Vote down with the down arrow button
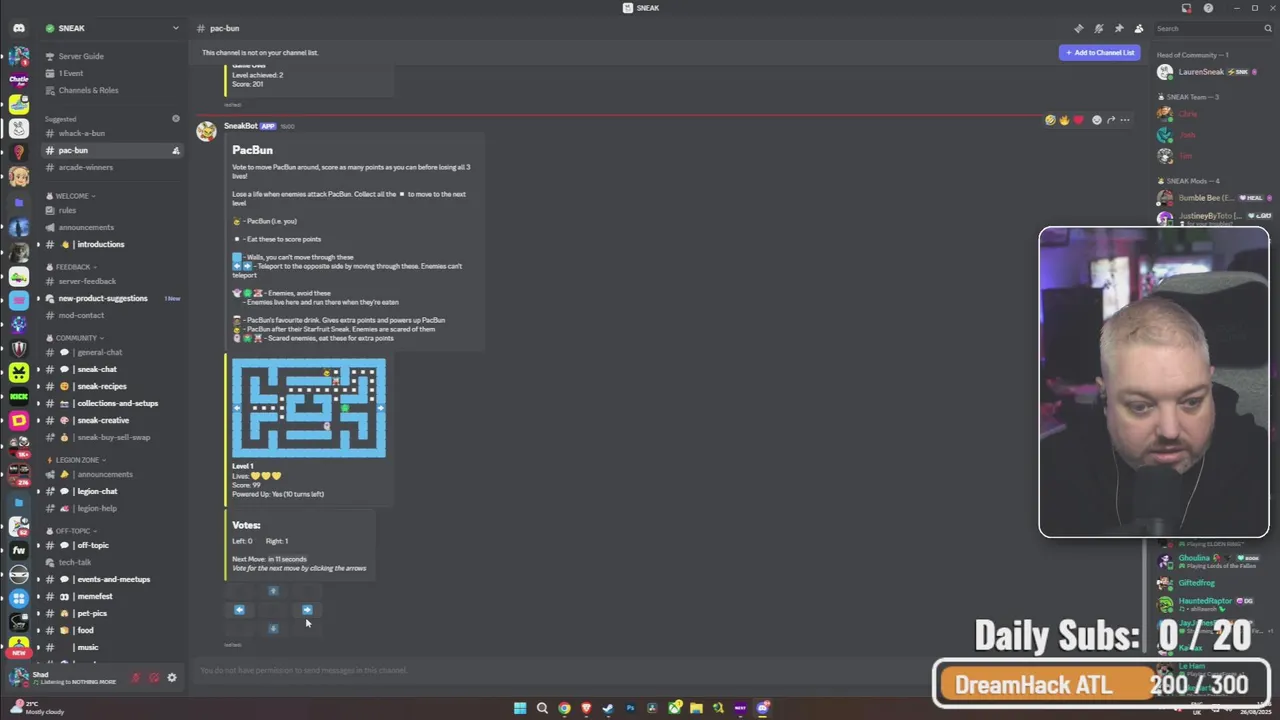This screenshot has height=720, width=1280. pos(273,629)
